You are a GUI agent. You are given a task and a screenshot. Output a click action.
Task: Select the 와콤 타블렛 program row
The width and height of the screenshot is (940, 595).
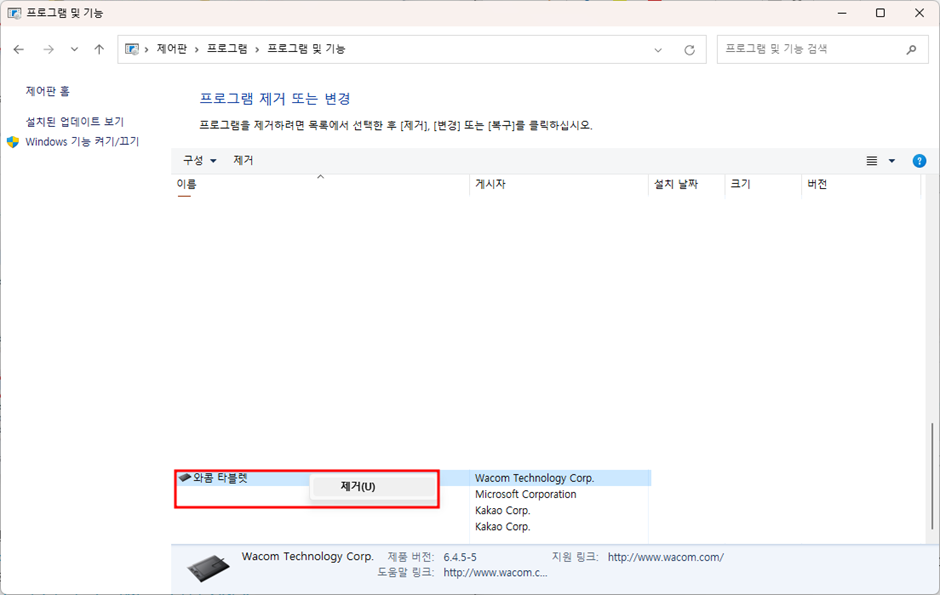pyautogui.click(x=412, y=478)
